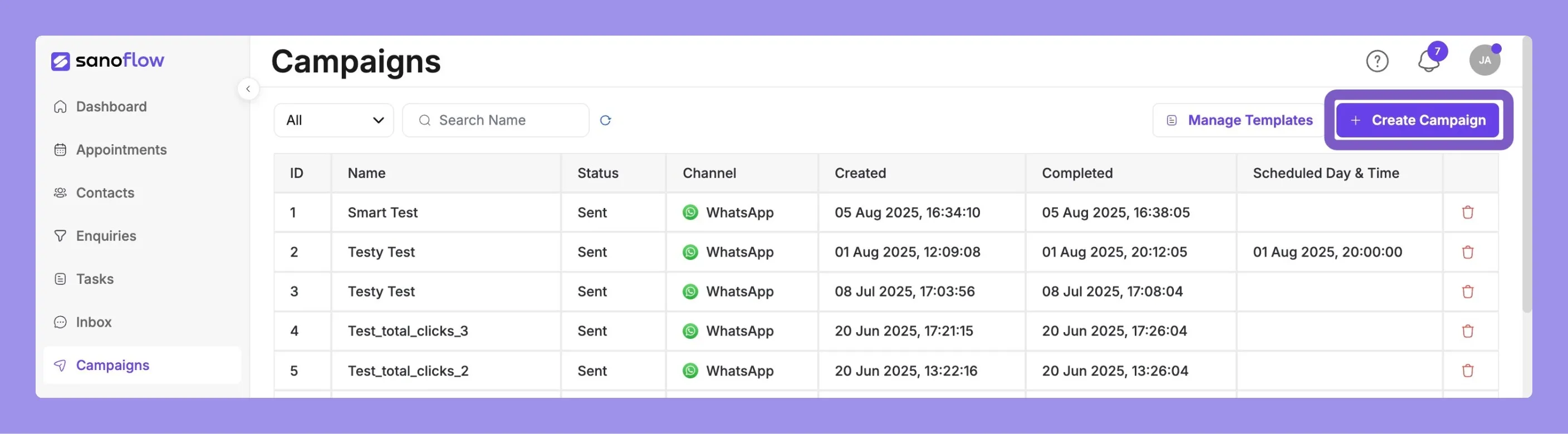Open the All status filter dropdown

[x=334, y=120]
